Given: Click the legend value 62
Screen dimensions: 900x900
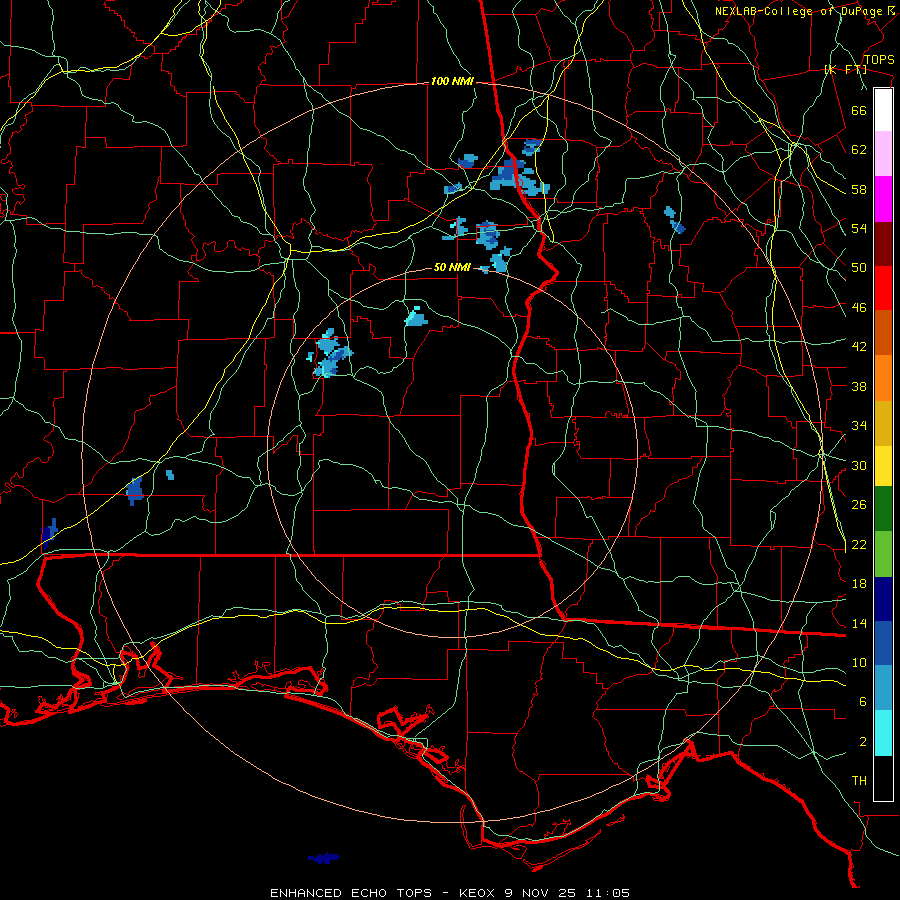Looking at the screenshot, I should (859, 150).
